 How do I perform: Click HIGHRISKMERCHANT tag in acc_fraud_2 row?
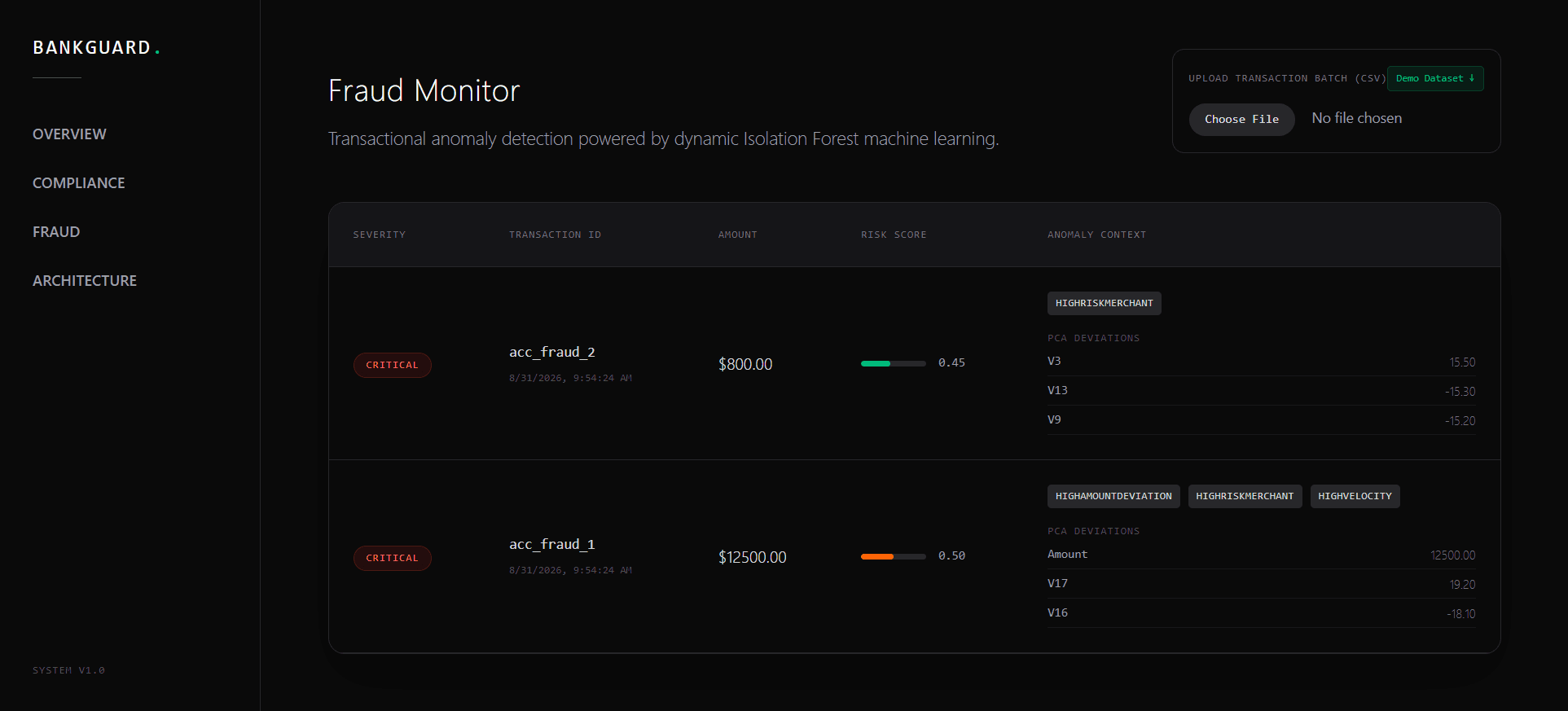1105,303
